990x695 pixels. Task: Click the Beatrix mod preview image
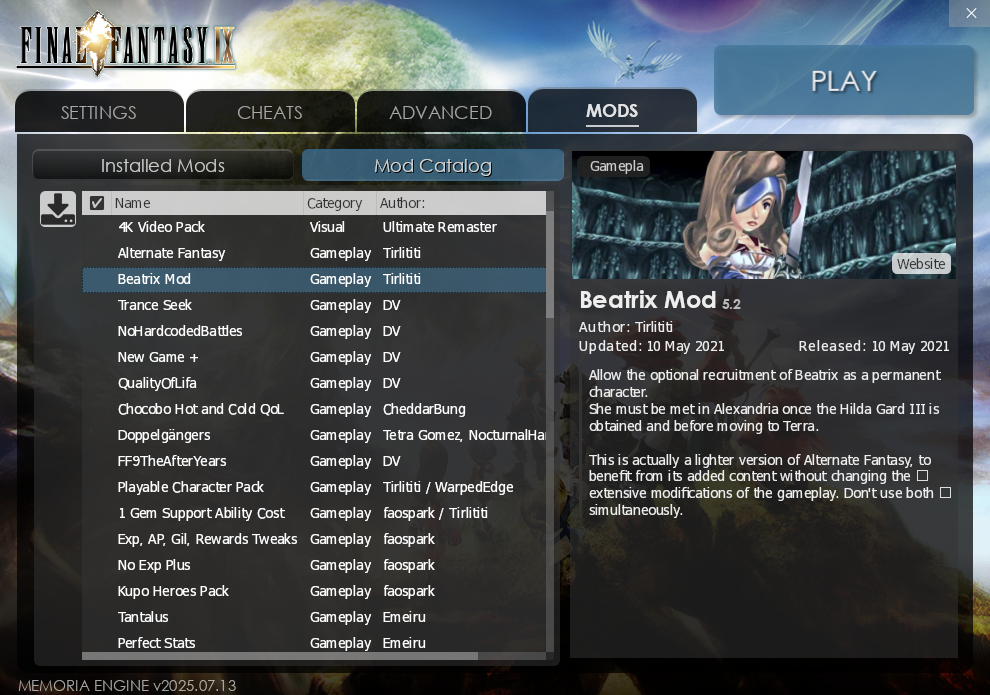764,215
